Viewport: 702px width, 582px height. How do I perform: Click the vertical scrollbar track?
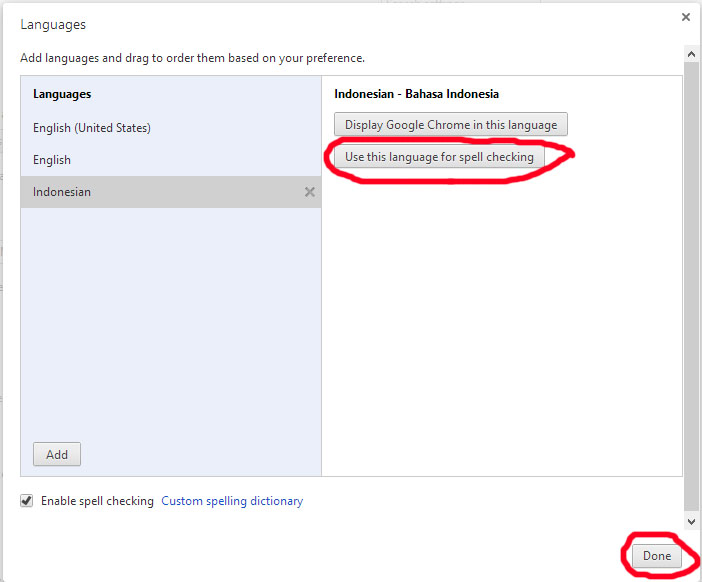691,287
